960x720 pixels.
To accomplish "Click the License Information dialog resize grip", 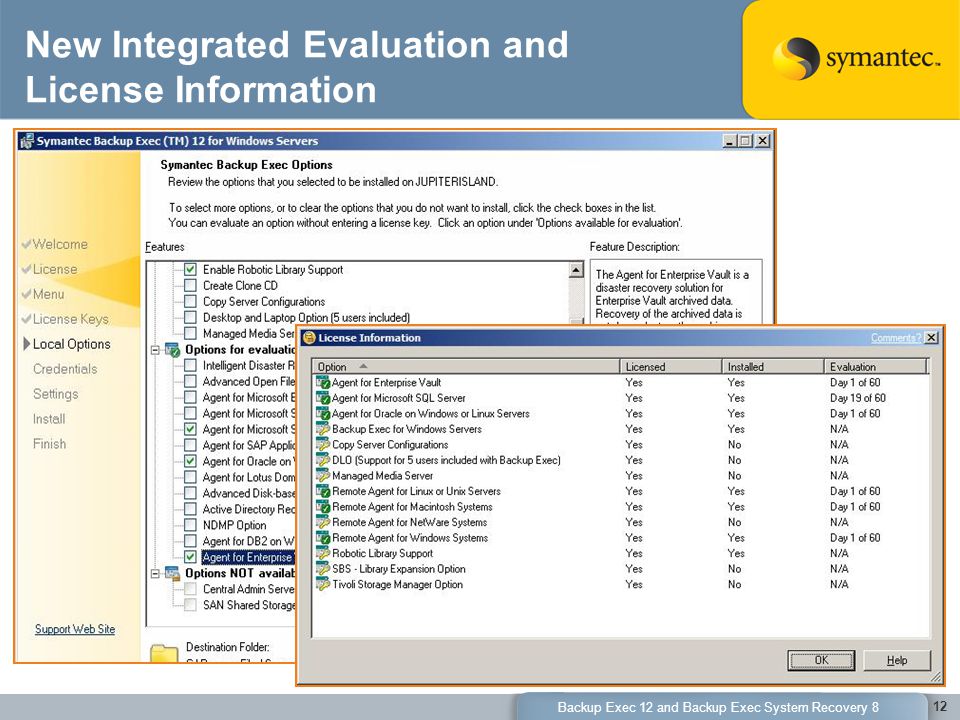I will pos(936,677).
